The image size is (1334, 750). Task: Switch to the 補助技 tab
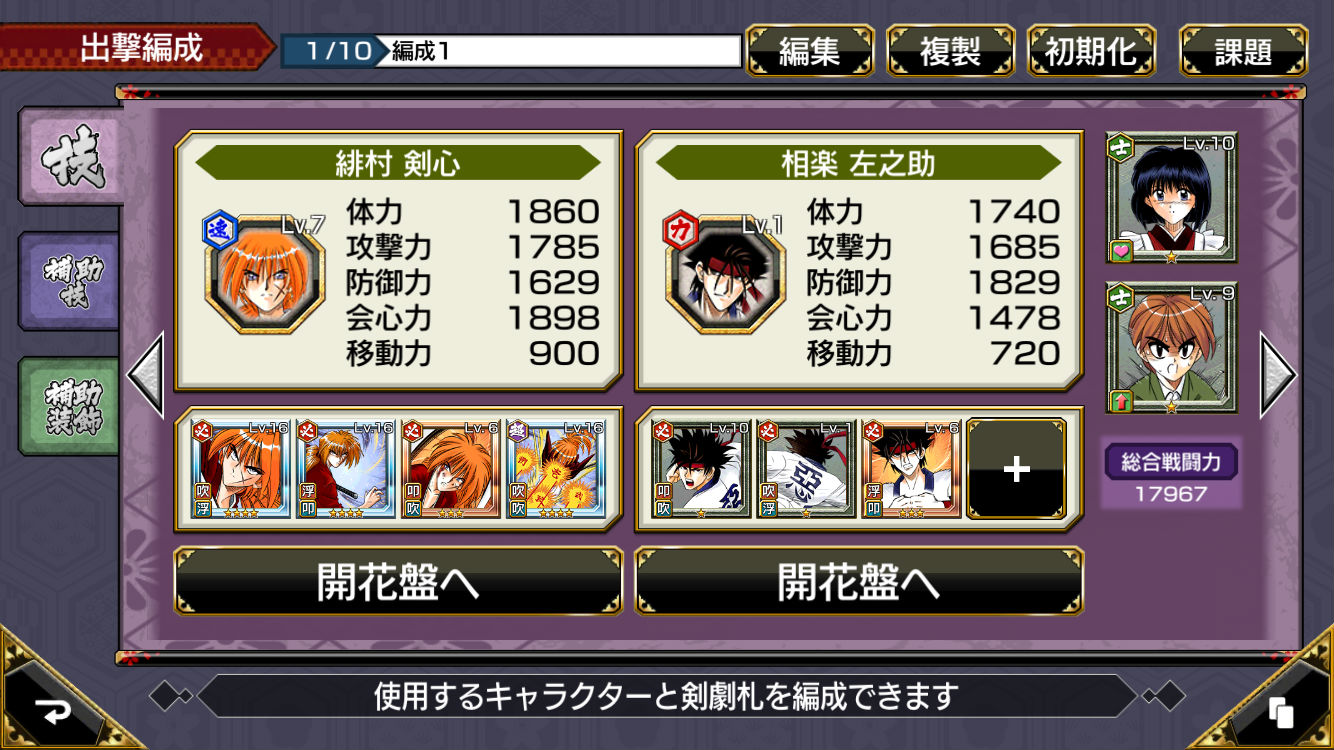point(68,282)
